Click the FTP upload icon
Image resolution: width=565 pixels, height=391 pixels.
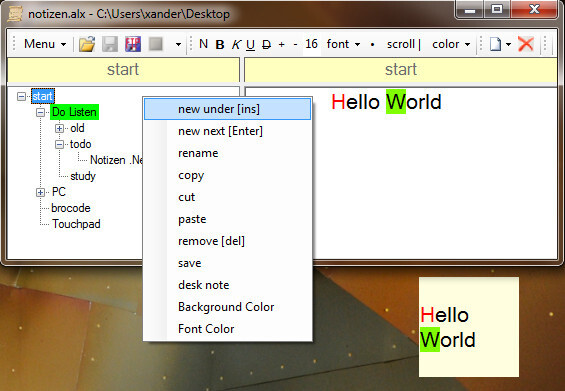point(133,44)
